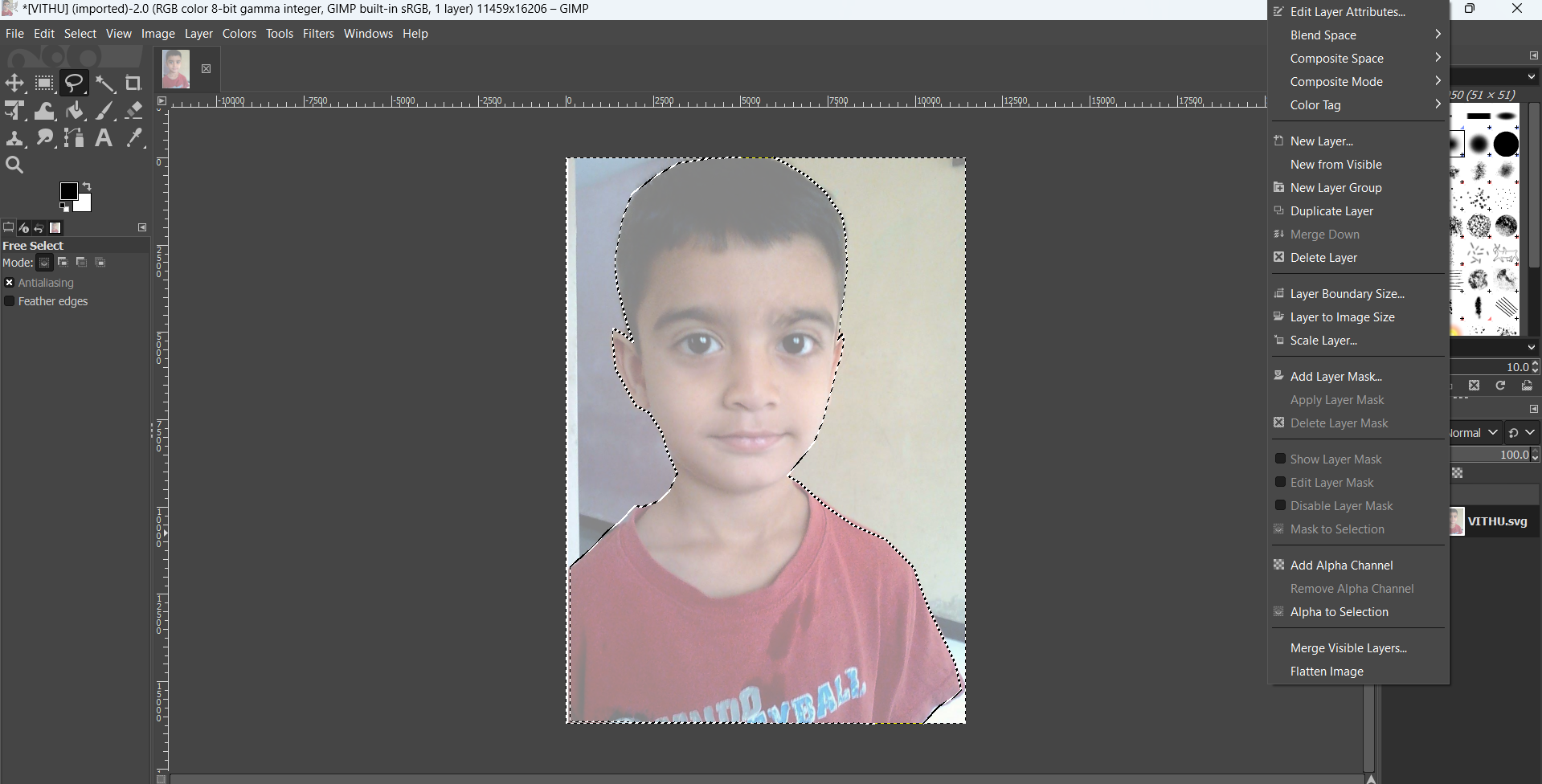The width and height of the screenshot is (1542, 784).
Task: Select the VITHU.svg layer
Action: pyautogui.click(x=1495, y=521)
